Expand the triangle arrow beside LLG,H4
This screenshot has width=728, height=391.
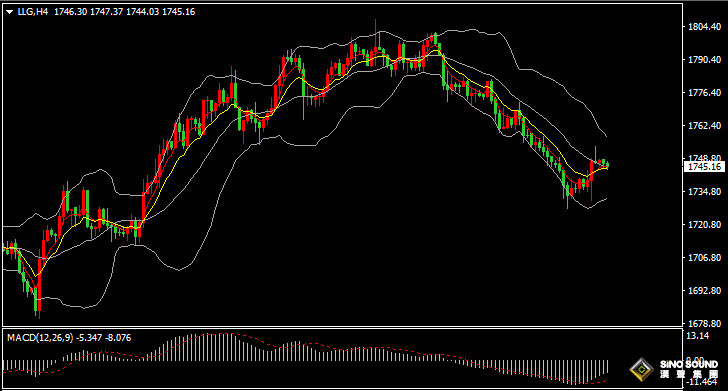pos(9,13)
